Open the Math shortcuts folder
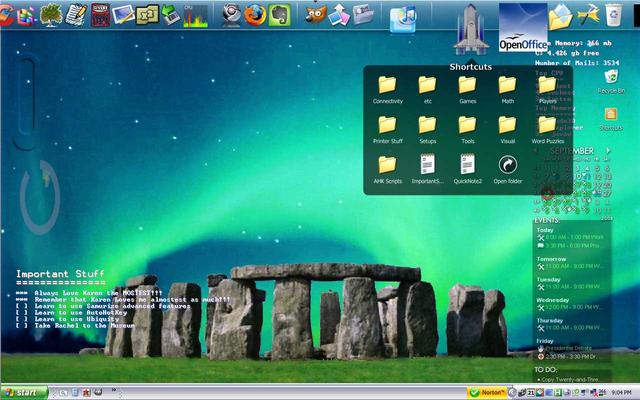 [x=507, y=87]
